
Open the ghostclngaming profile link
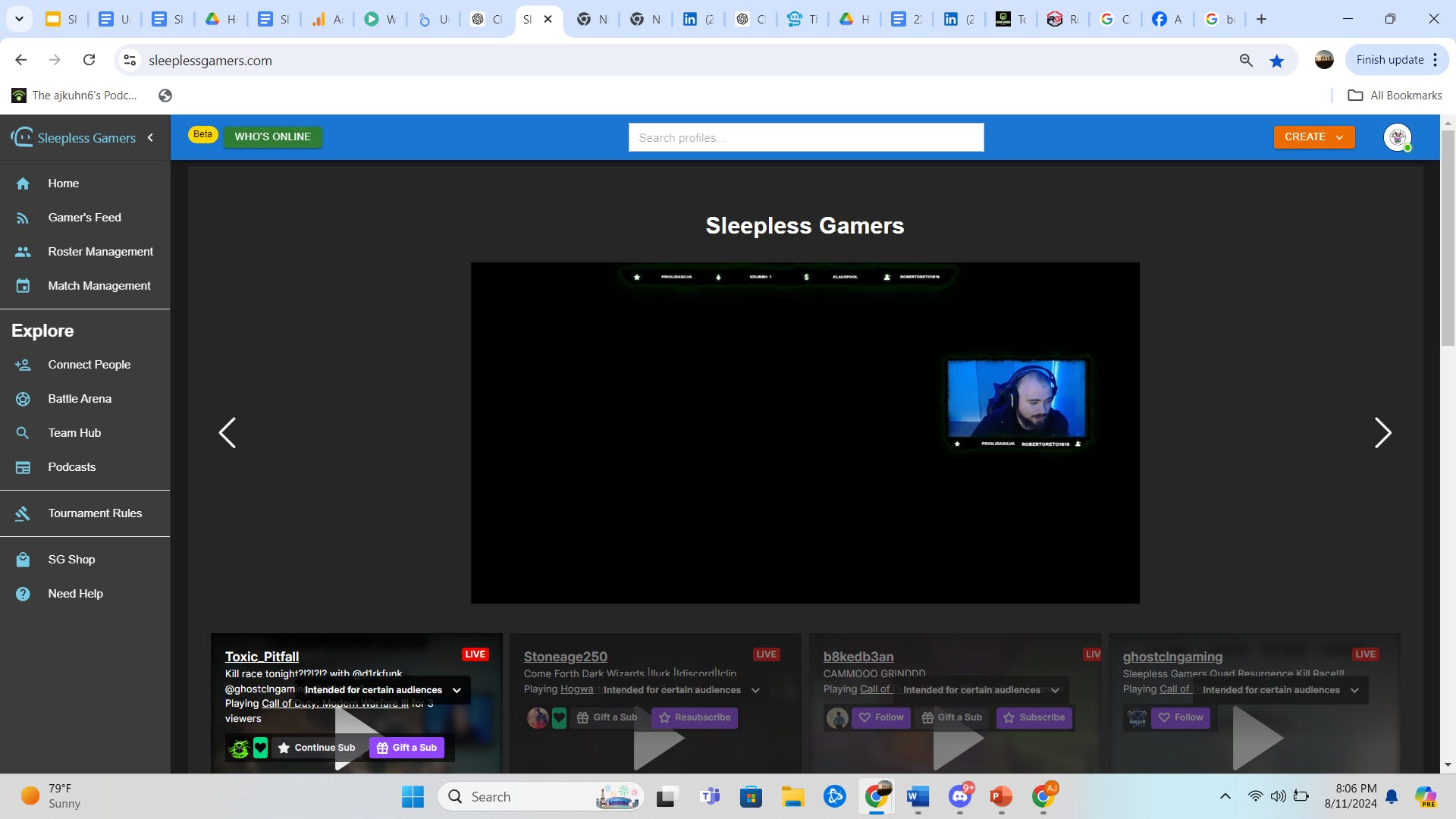click(x=1172, y=657)
